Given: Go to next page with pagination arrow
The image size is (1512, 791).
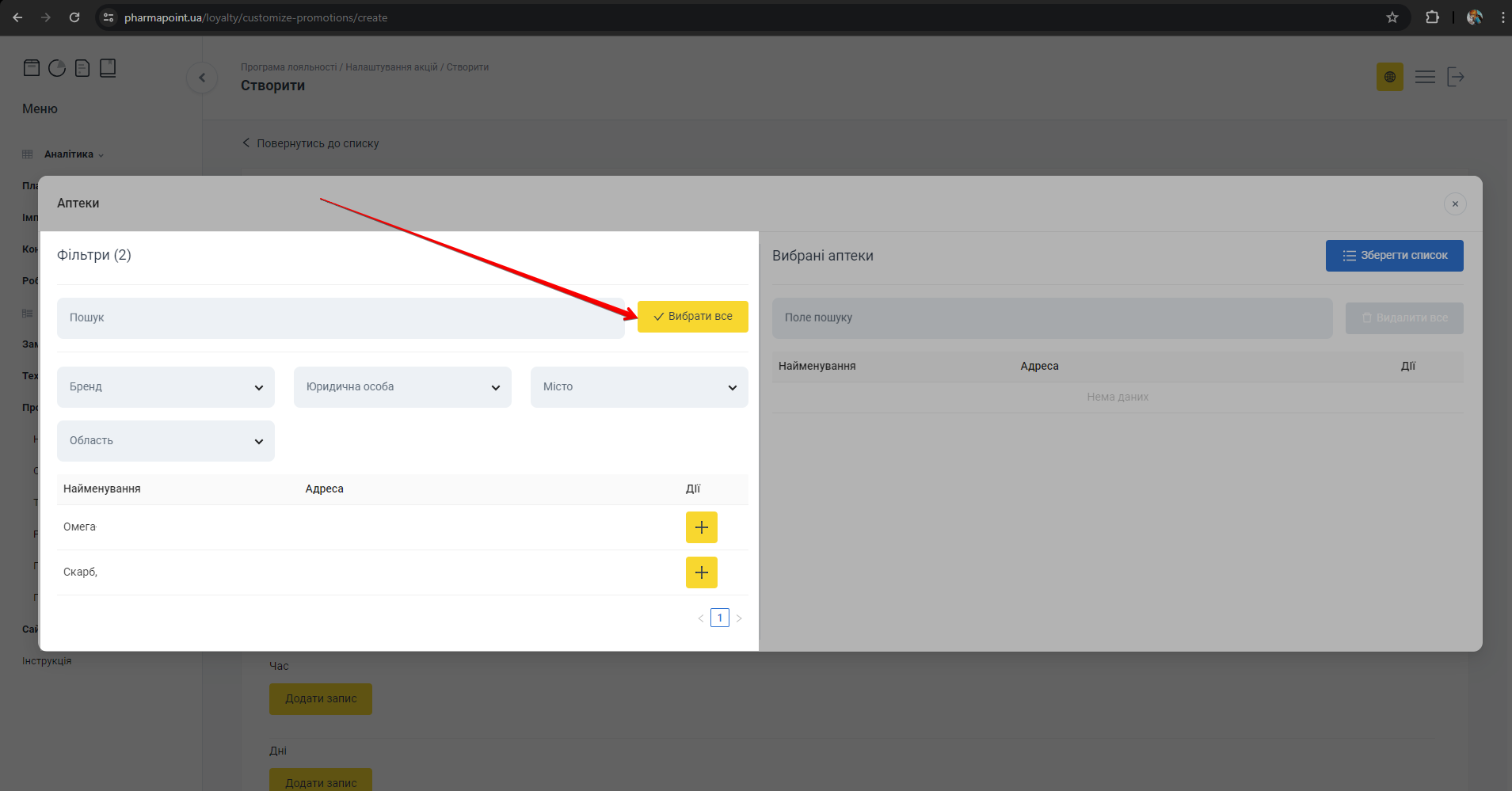Looking at the screenshot, I should click(739, 618).
